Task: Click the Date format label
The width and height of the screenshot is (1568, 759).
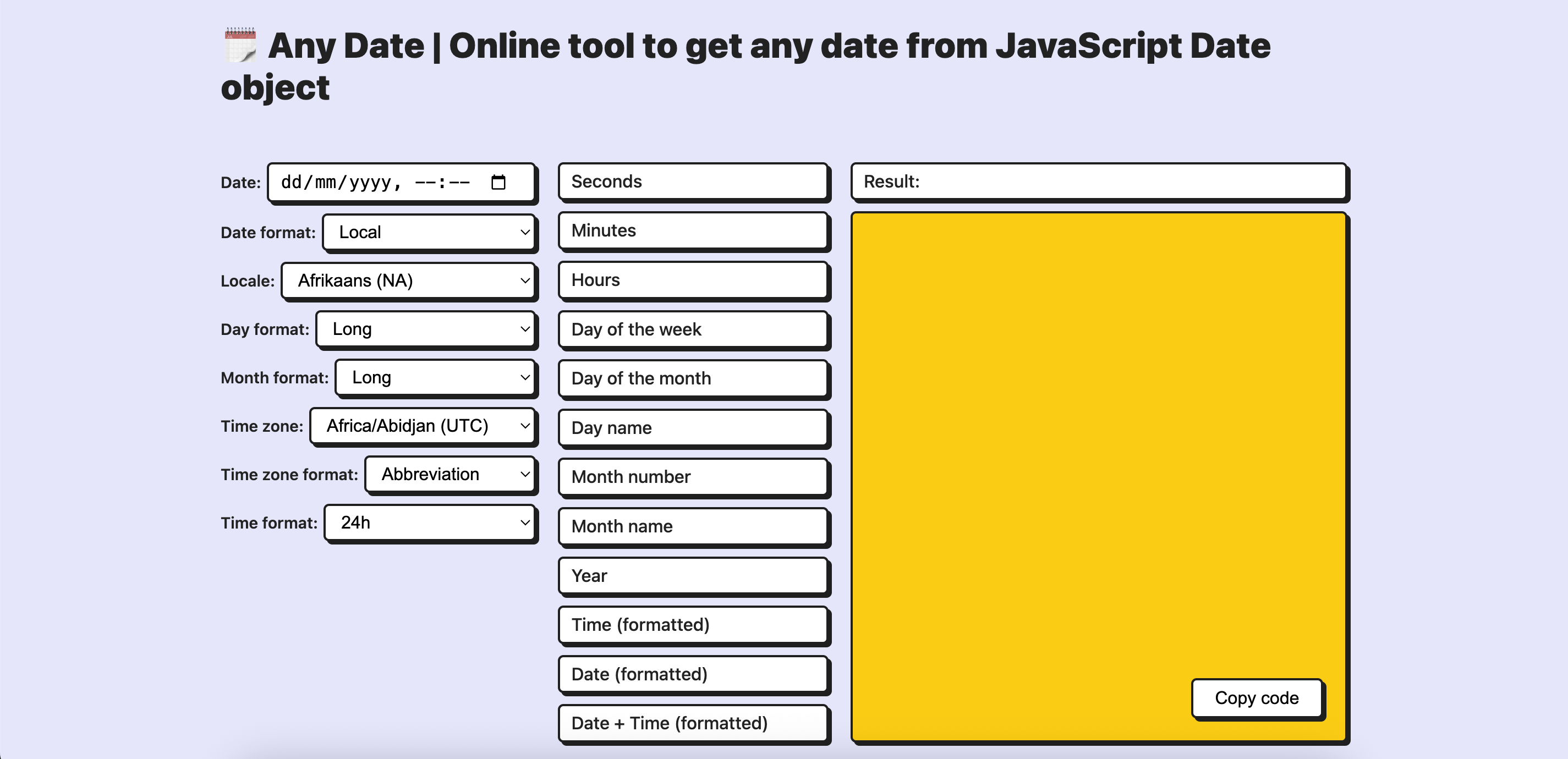Action: click(268, 233)
